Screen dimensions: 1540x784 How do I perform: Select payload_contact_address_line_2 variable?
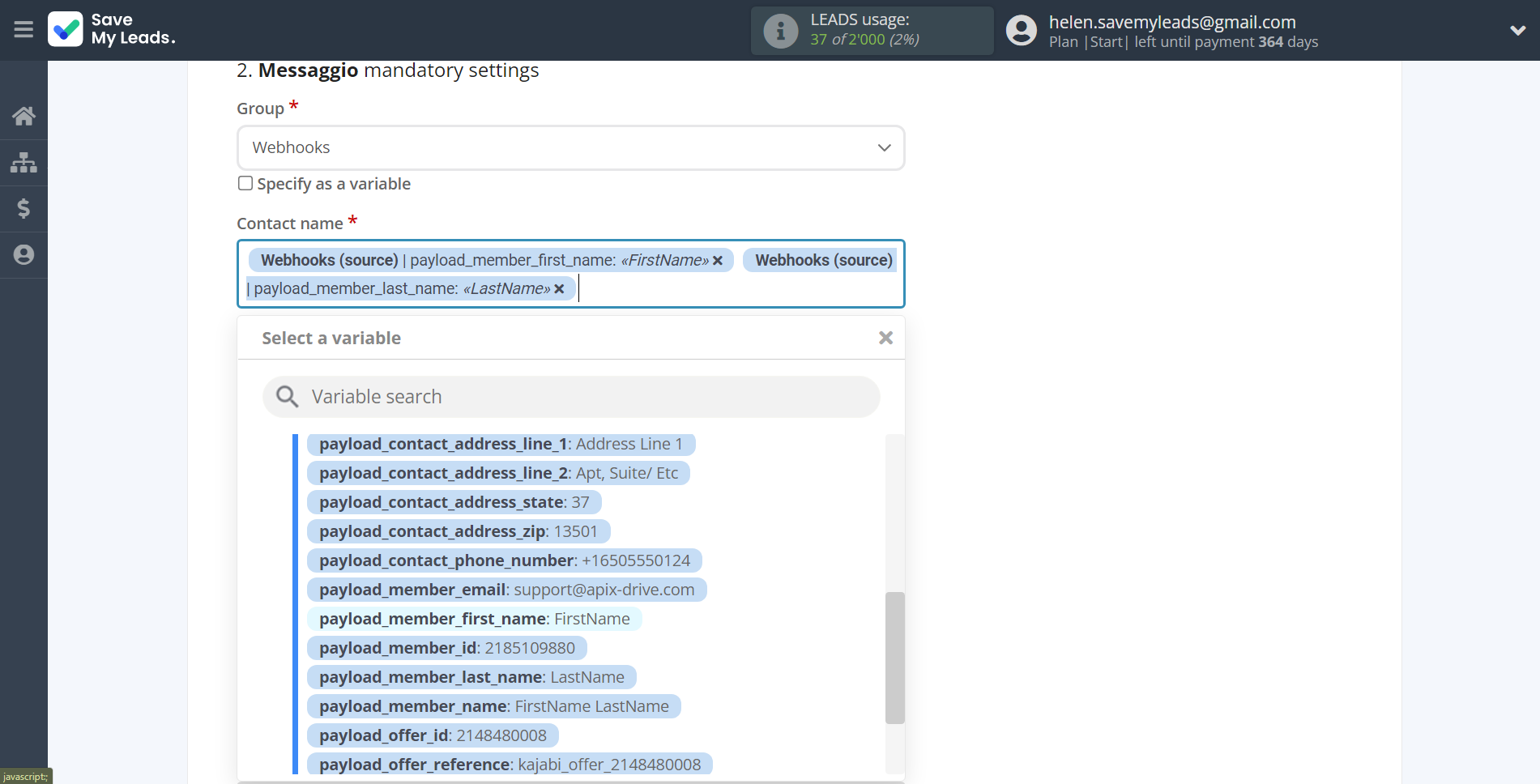[x=498, y=473]
